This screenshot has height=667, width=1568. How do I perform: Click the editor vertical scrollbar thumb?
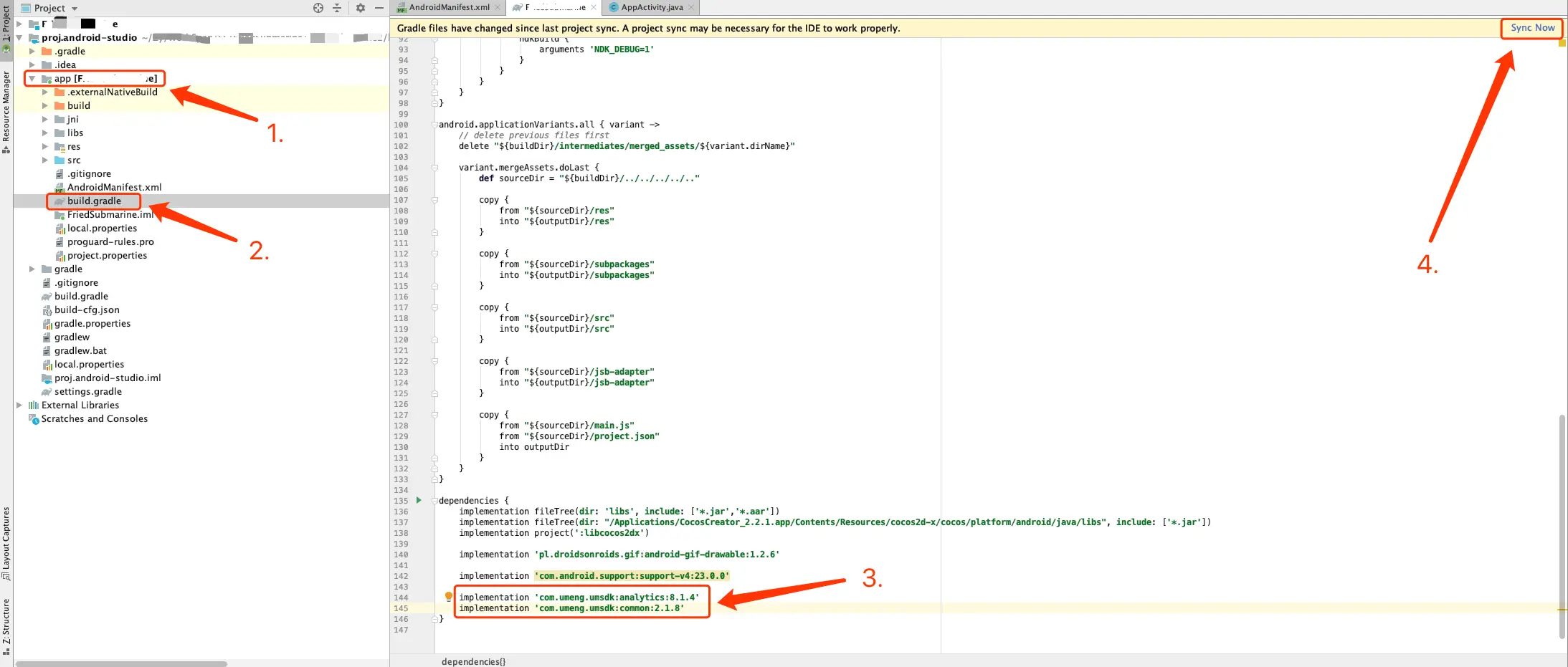(x=1562, y=526)
